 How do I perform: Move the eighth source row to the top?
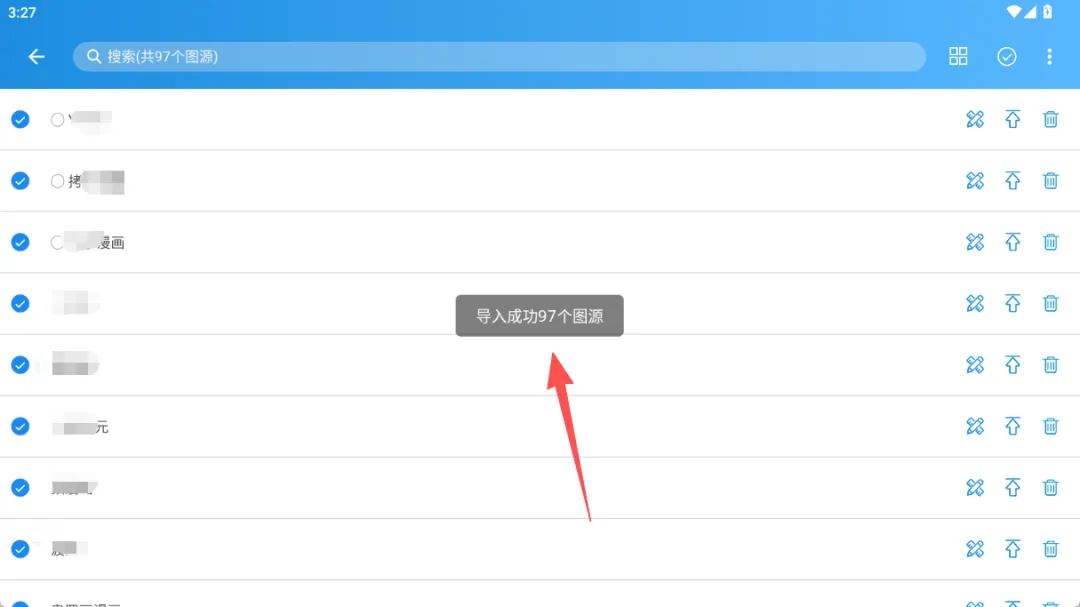coord(1012,548)
